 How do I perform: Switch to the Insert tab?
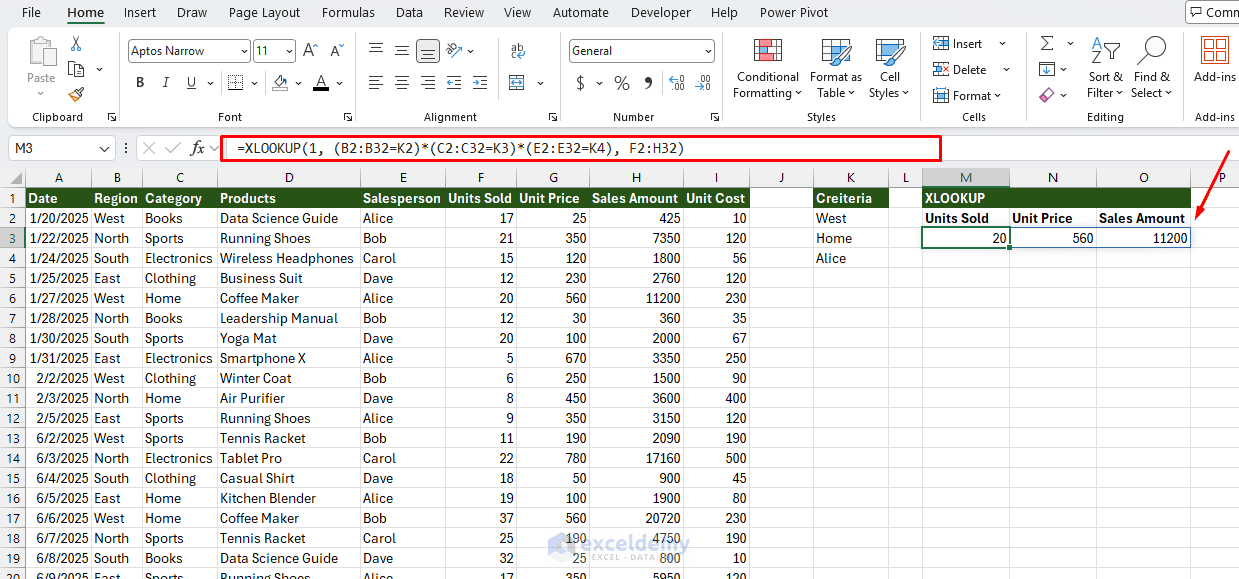(x=140, y=12)
